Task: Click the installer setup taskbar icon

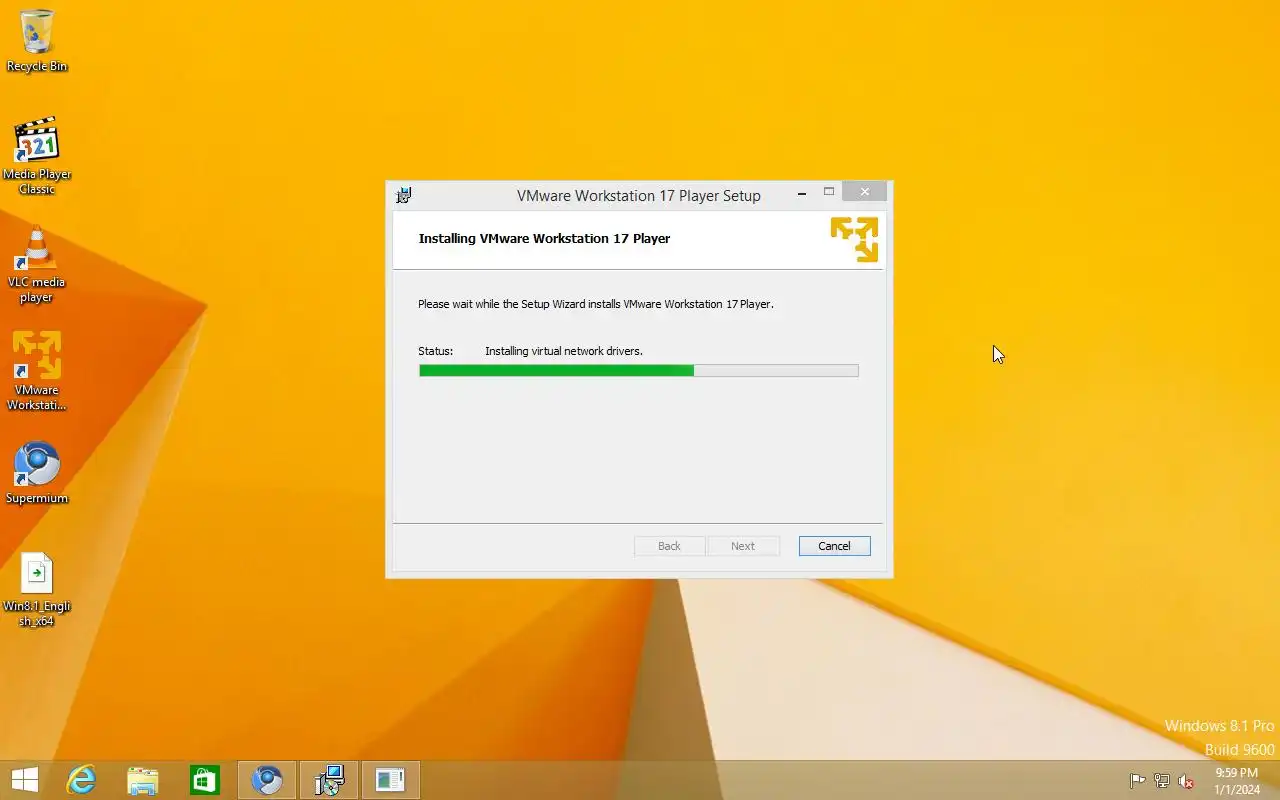Action: [329, 780]
